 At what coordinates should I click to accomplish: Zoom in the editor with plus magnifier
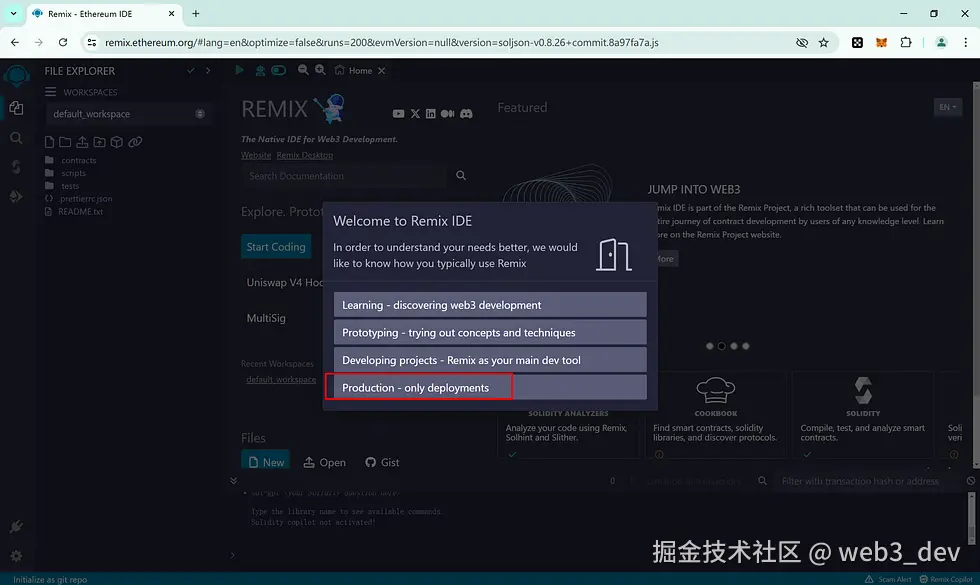click(x=320, y=70)
